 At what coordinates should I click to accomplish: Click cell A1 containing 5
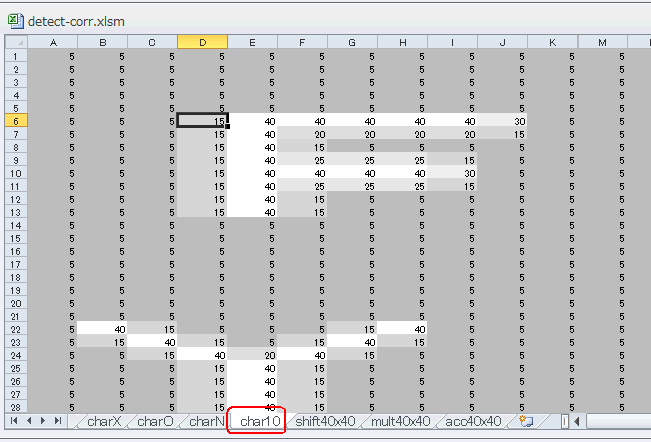coord(53,56)
